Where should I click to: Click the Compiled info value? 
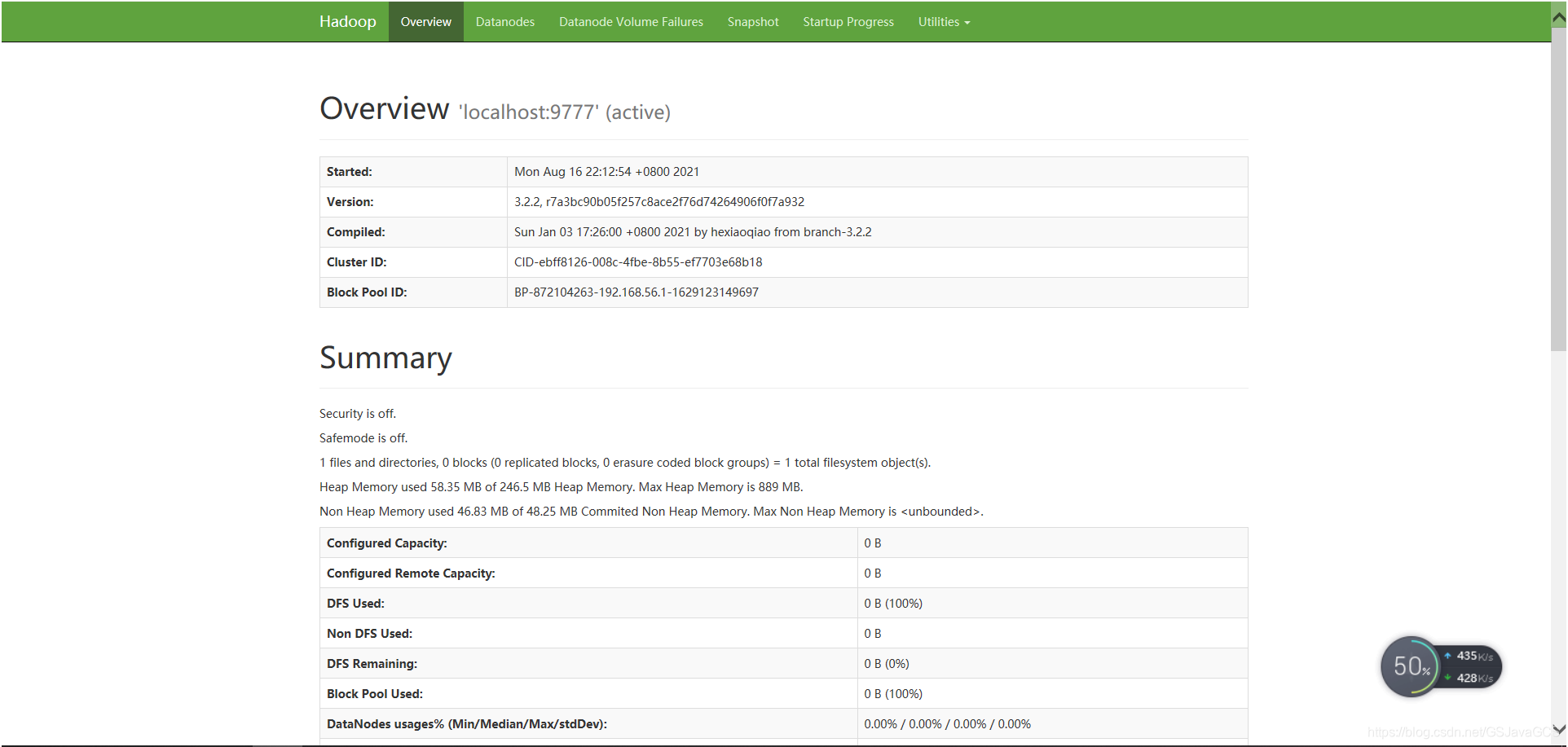693,232
